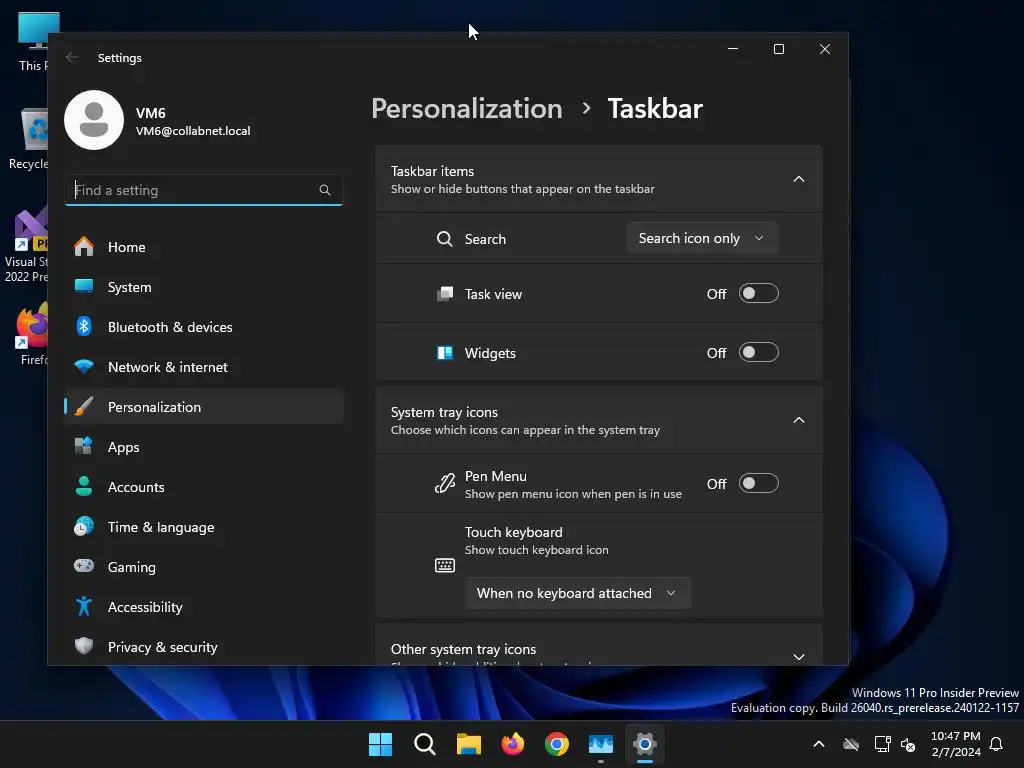Image resolution: width=1024 pixels, height=768 pixels.
Task: Click the VM6@collabnet.local account email
Action: tap(193, 131)
